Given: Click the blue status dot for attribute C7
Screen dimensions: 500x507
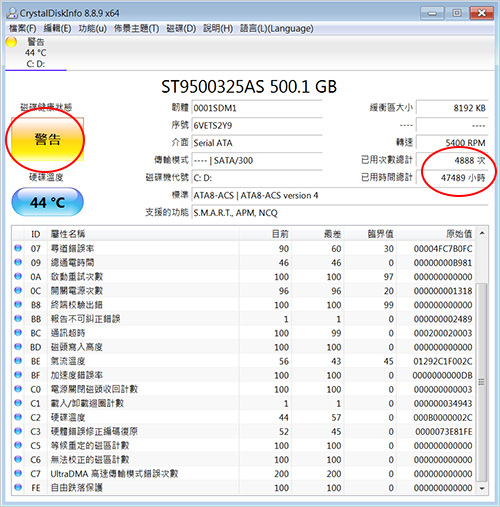Looking at the screenshot, I should 18,473.
